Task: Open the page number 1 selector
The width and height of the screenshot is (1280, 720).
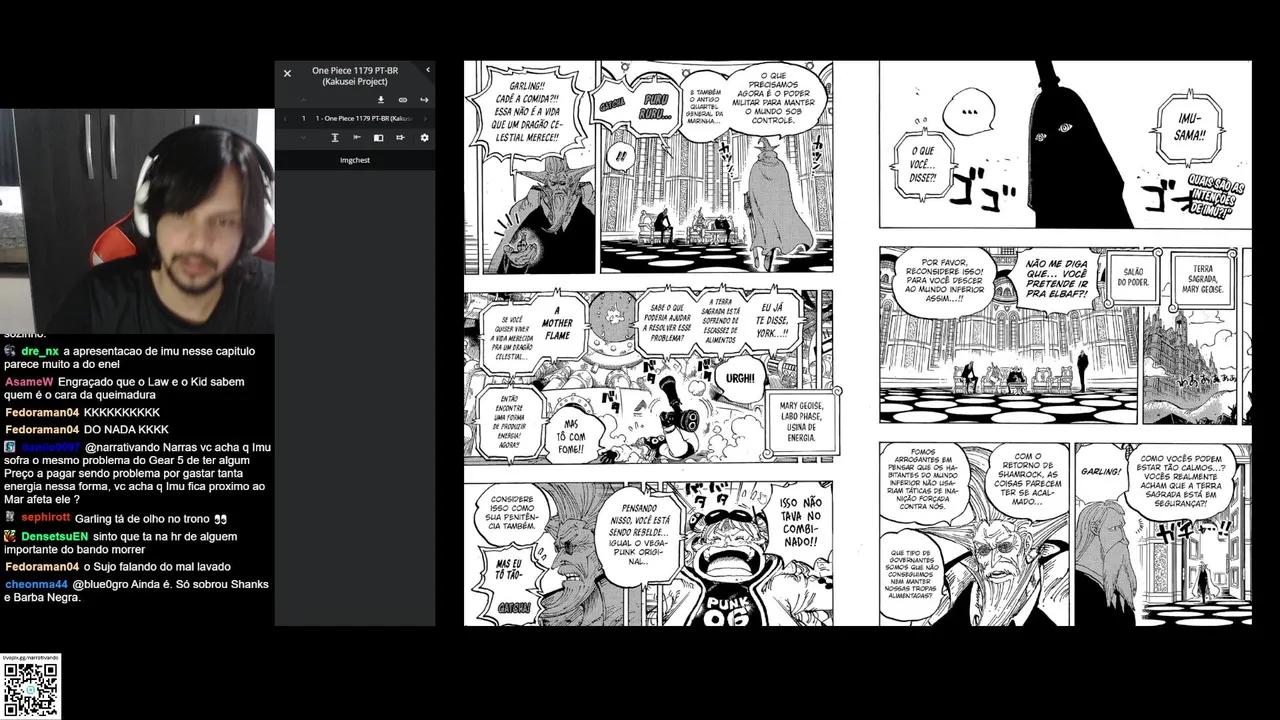Action: [304, 118]
